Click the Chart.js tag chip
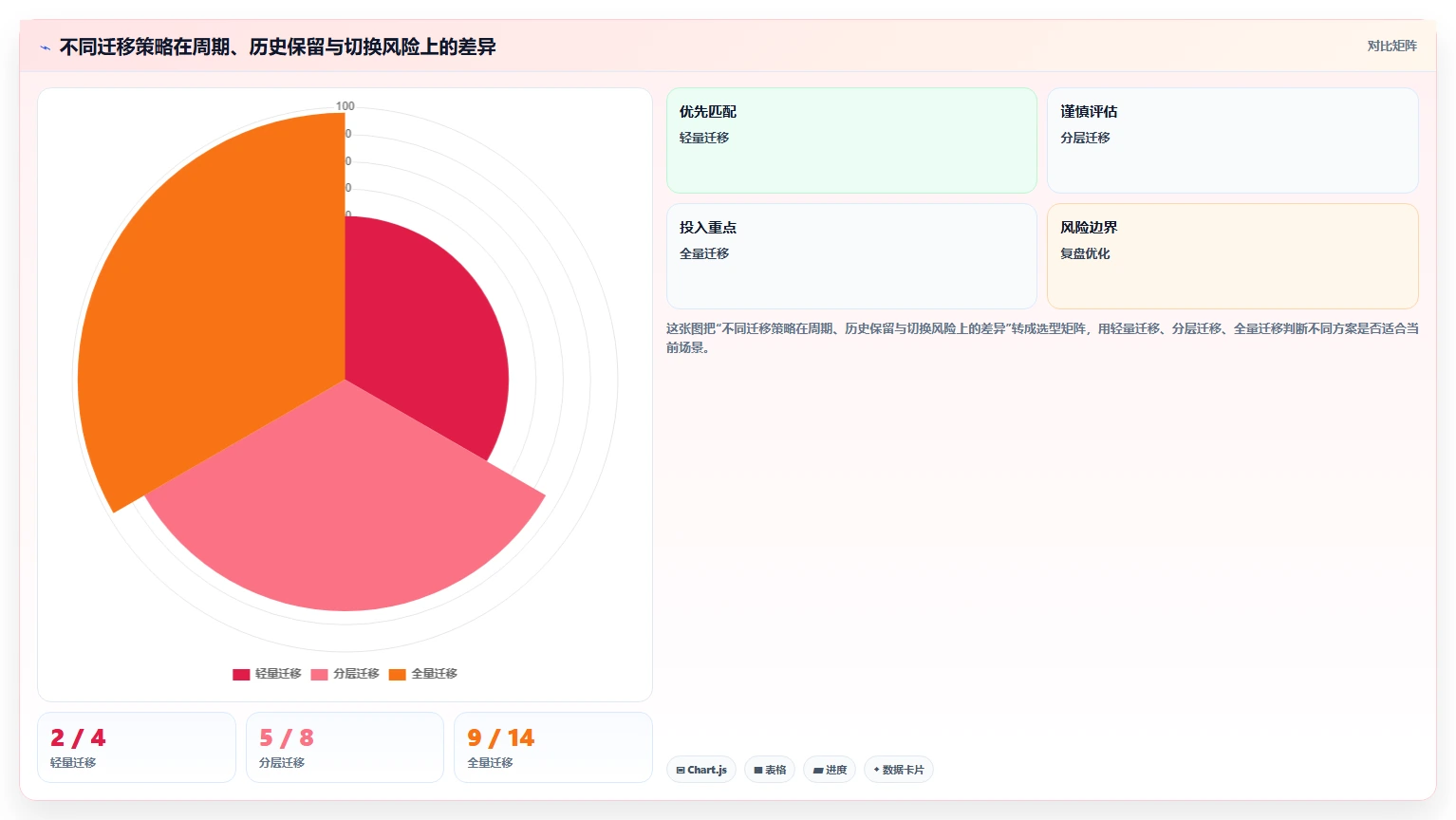Viewport: 1456px width, 820px height. [701, 770]
